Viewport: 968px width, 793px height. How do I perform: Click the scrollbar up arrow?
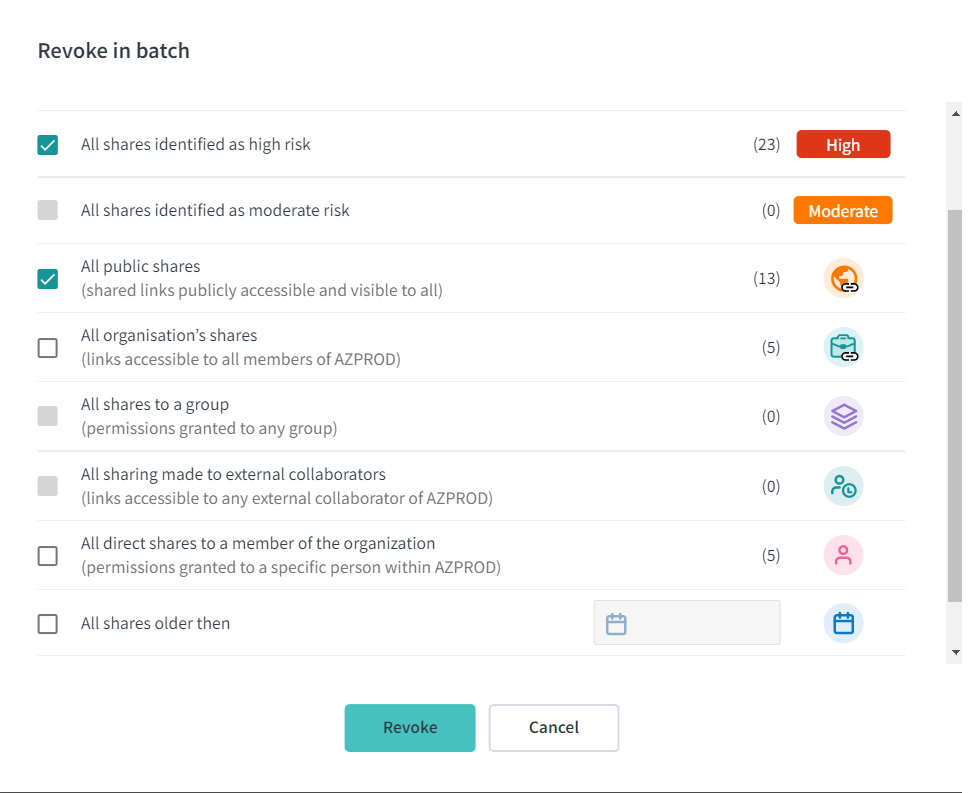point(956,114)
